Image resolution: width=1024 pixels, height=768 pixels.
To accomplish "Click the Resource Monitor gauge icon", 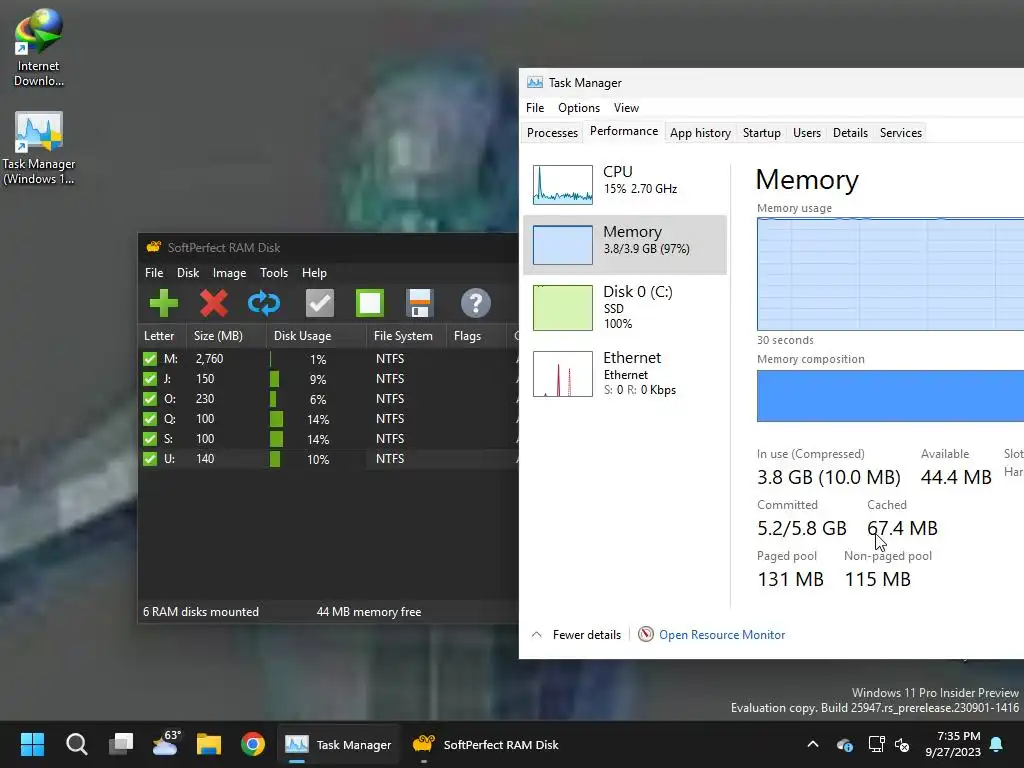I will tap(645, 634).
